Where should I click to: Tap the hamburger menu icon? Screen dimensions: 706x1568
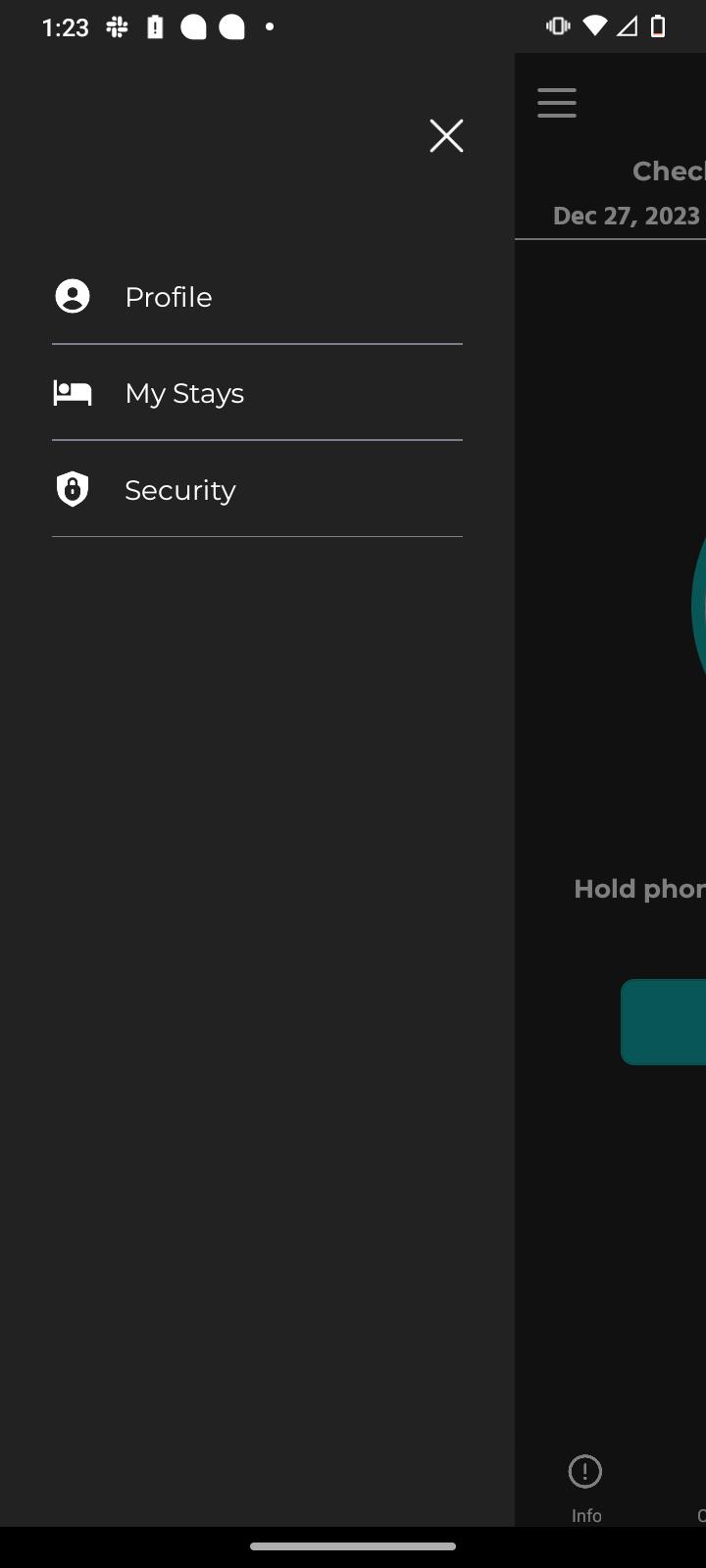pyautogui.click(x=557, y=103)
